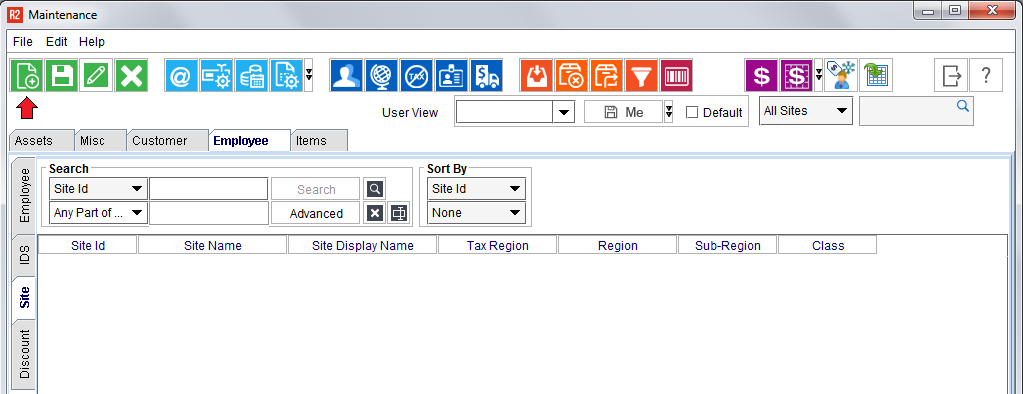Click the blue person profile icon
Image resolution: width=1023 pixels, height=394 pixels.
click(x=346, y=76)
